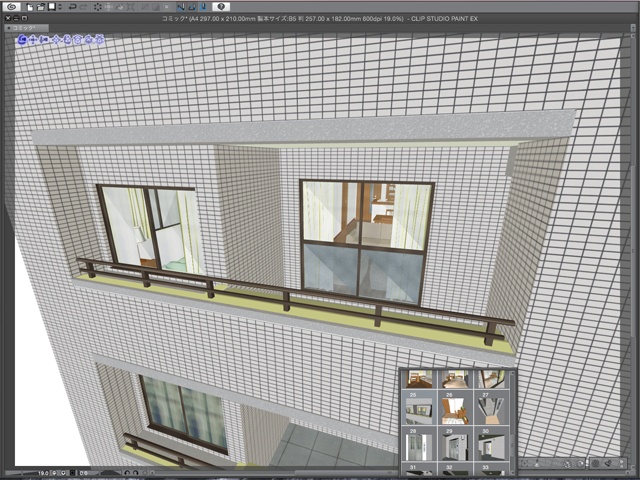
Task: Select the 3D camera dolly manipulator icon
Action: point(44,40)
